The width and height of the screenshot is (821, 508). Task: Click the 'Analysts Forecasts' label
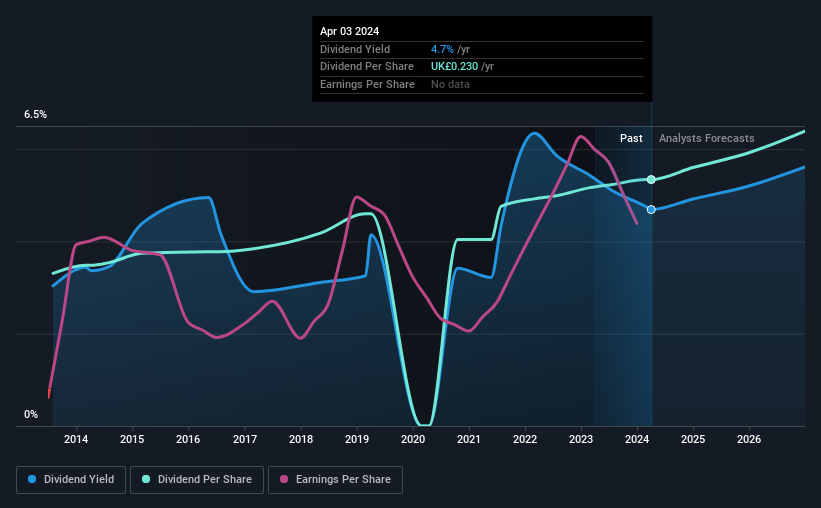click(706, 138)
